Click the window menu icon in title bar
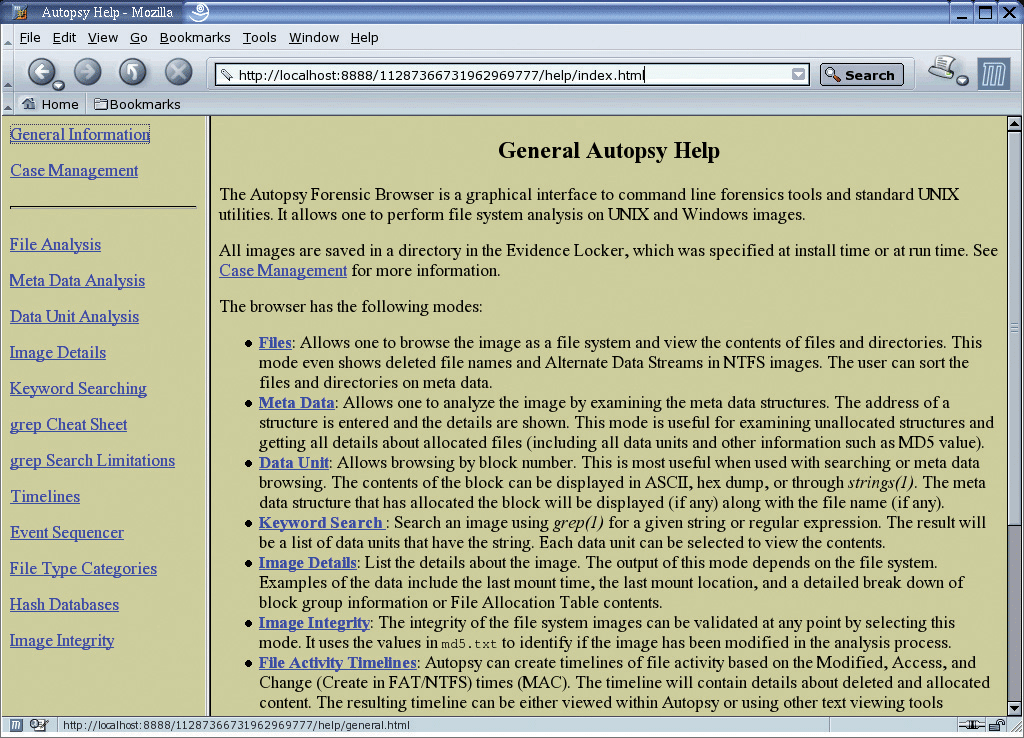 [x=20, y=12]
